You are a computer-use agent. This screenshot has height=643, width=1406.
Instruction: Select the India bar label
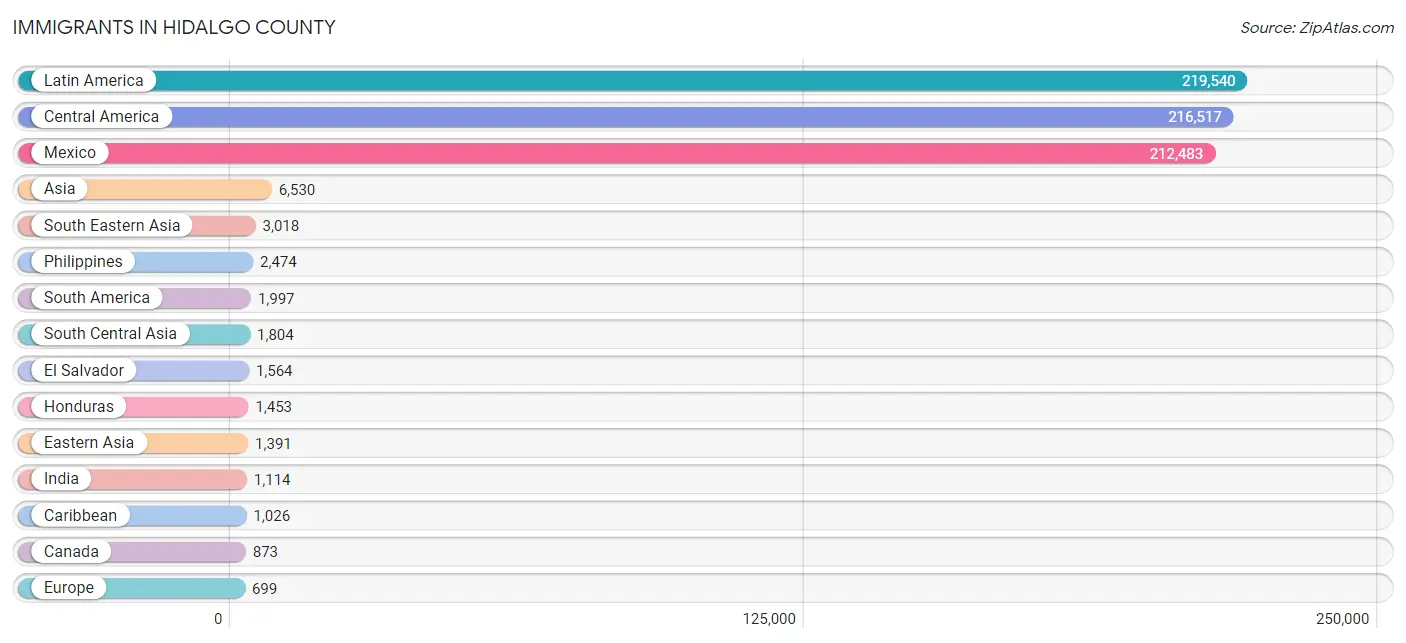[61, 479]
